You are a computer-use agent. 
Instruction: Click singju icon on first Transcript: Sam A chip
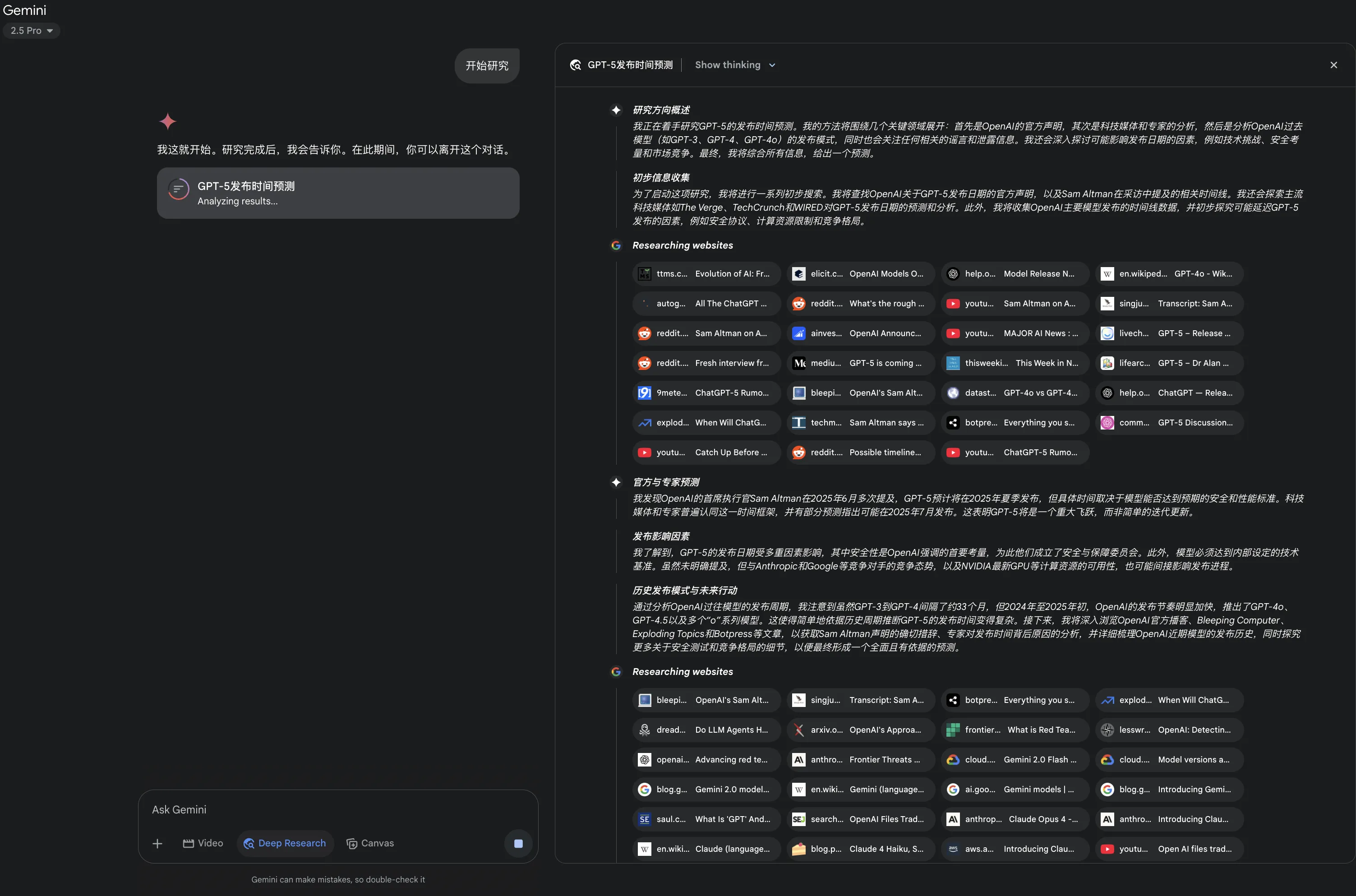[1107, 304]
